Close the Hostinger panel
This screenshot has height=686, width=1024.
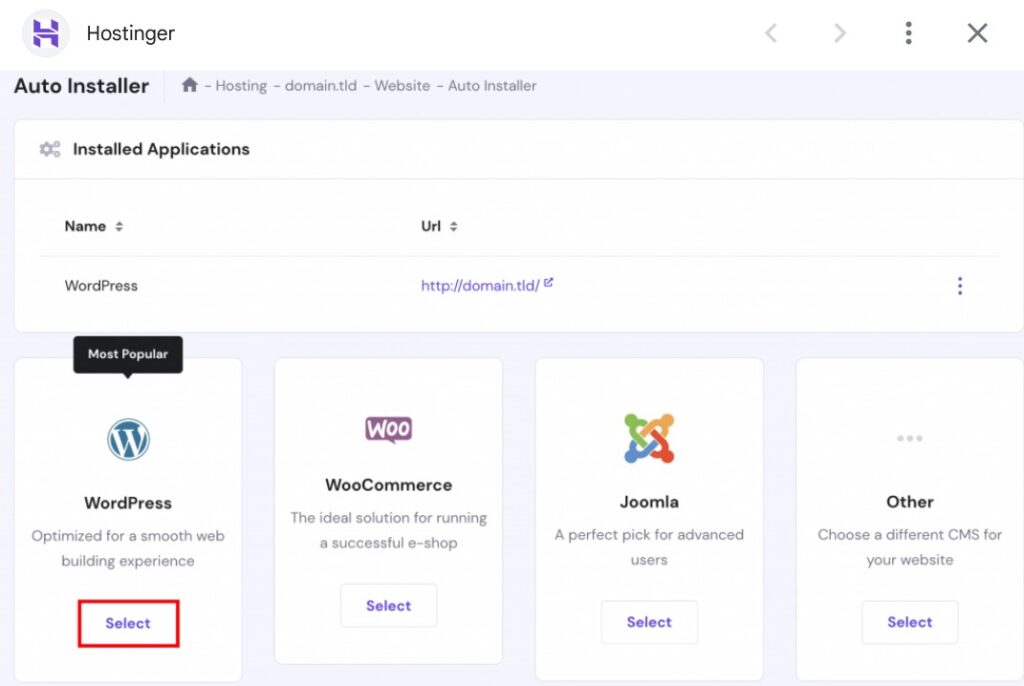tap(977, 33)
